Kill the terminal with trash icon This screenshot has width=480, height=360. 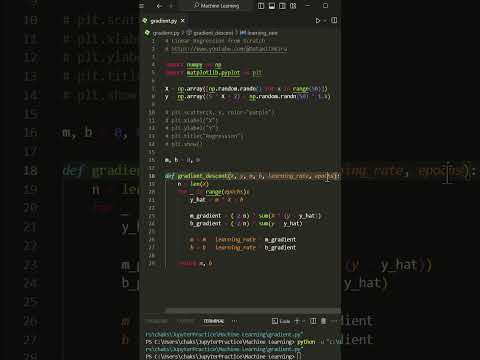[x=323, y=321]
